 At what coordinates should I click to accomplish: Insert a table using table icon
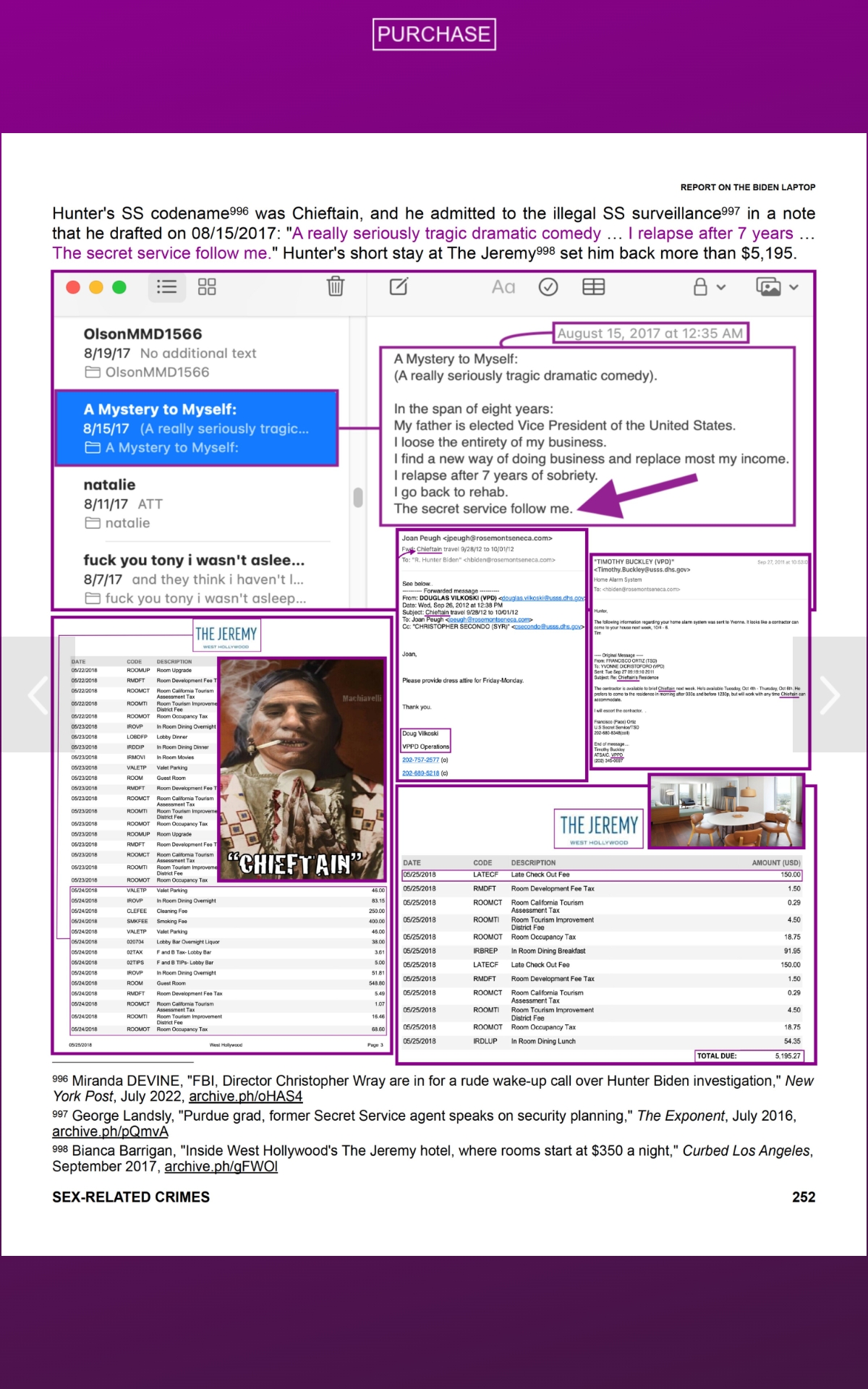pos(593,287)
